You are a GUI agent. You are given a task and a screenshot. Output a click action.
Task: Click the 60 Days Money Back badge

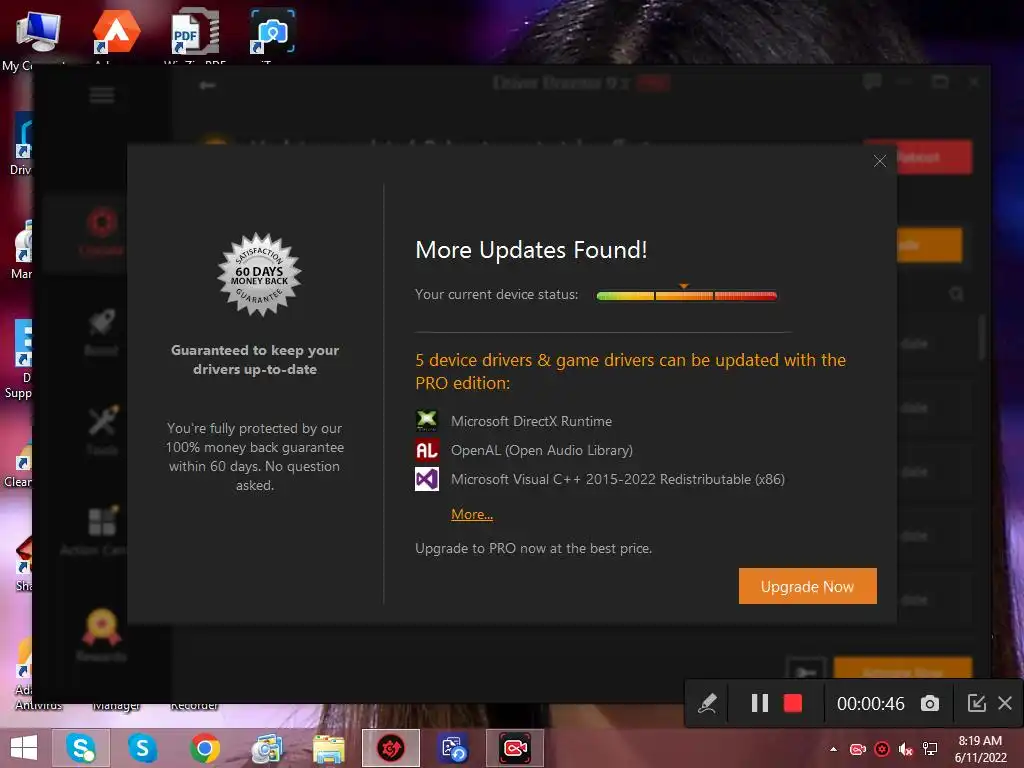259,274
